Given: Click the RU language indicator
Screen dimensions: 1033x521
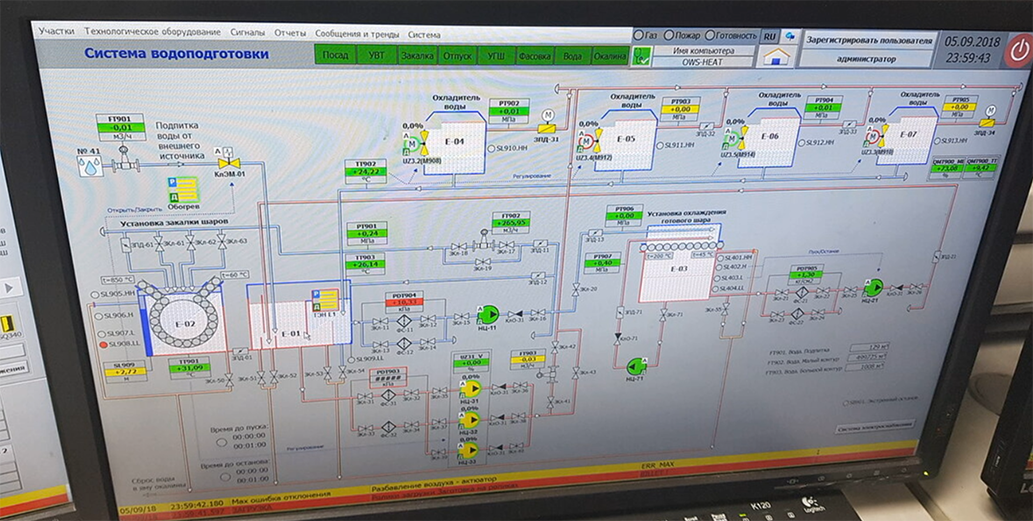Looking at the screenshot, I should tap(770, 36).
